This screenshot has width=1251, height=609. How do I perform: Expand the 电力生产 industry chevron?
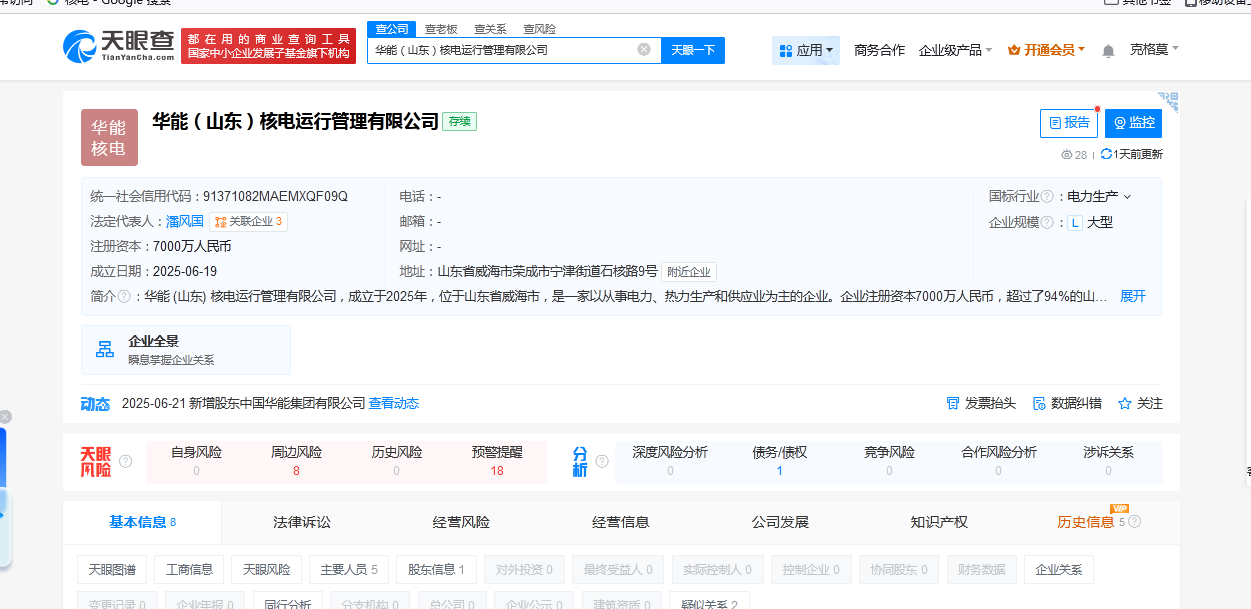[1128, 197]
